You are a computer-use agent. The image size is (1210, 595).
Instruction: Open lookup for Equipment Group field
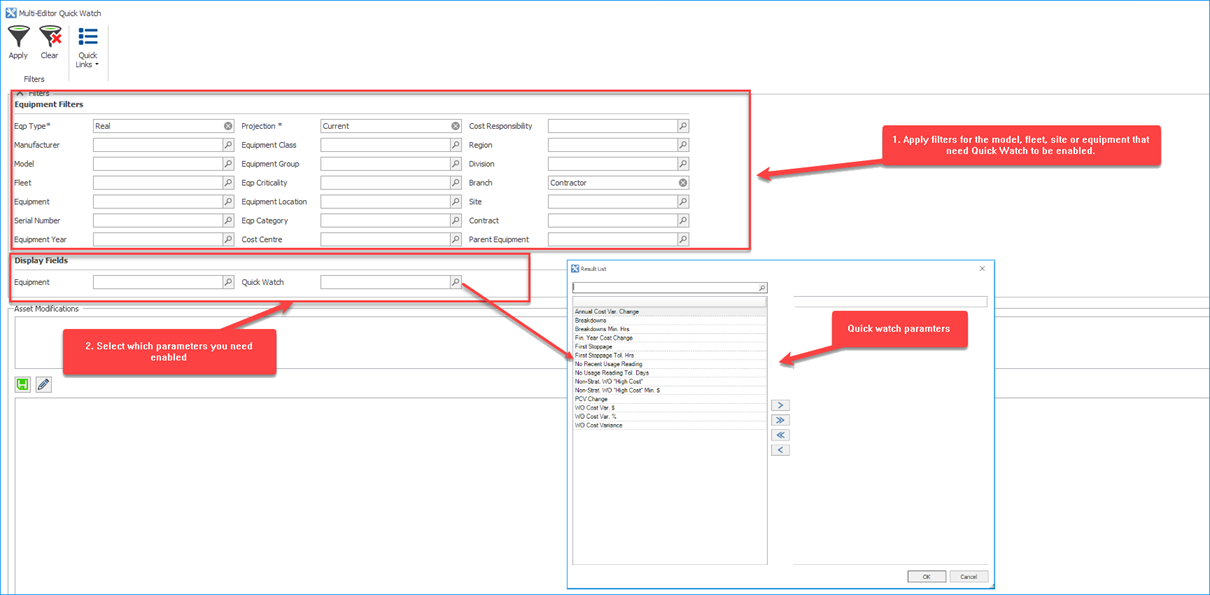click(x=455, y=164)
